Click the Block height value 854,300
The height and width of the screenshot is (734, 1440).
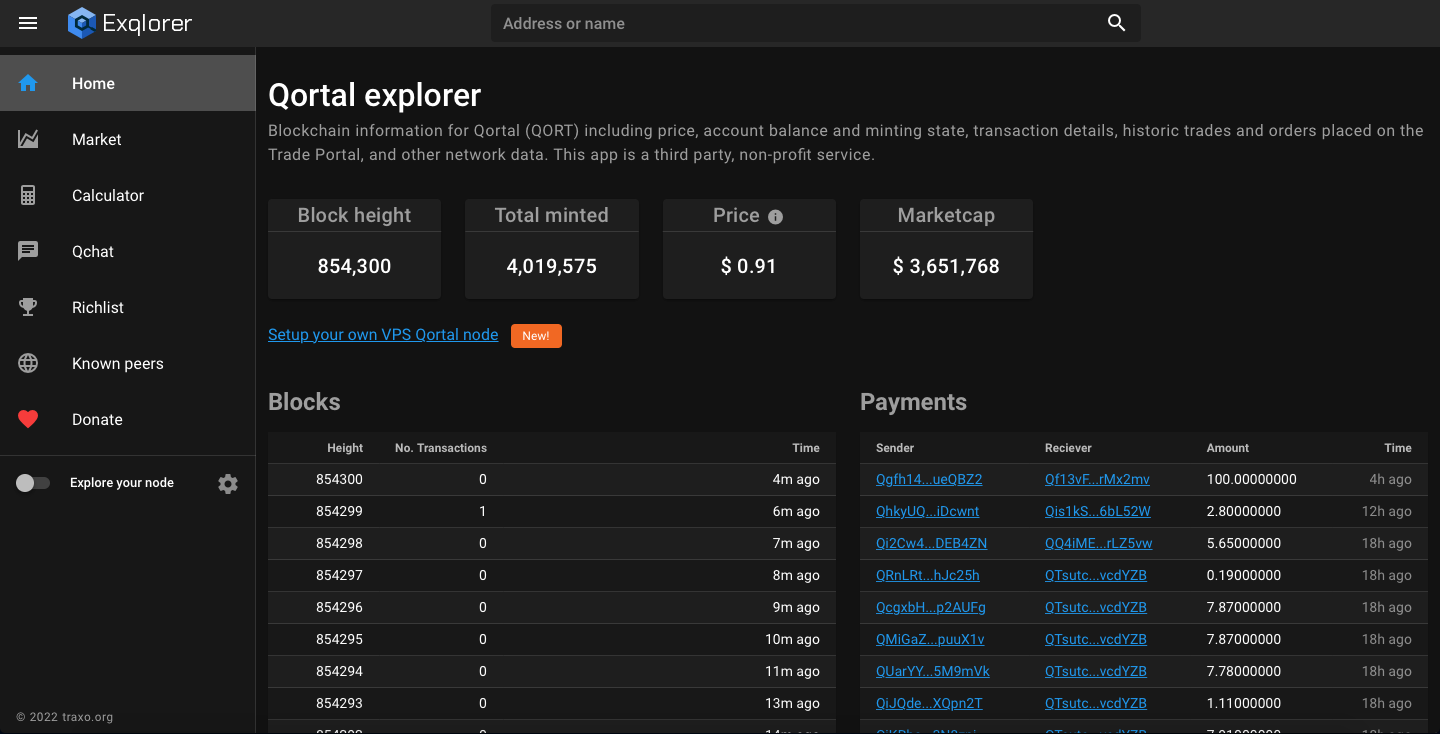(x=354, y=266)
